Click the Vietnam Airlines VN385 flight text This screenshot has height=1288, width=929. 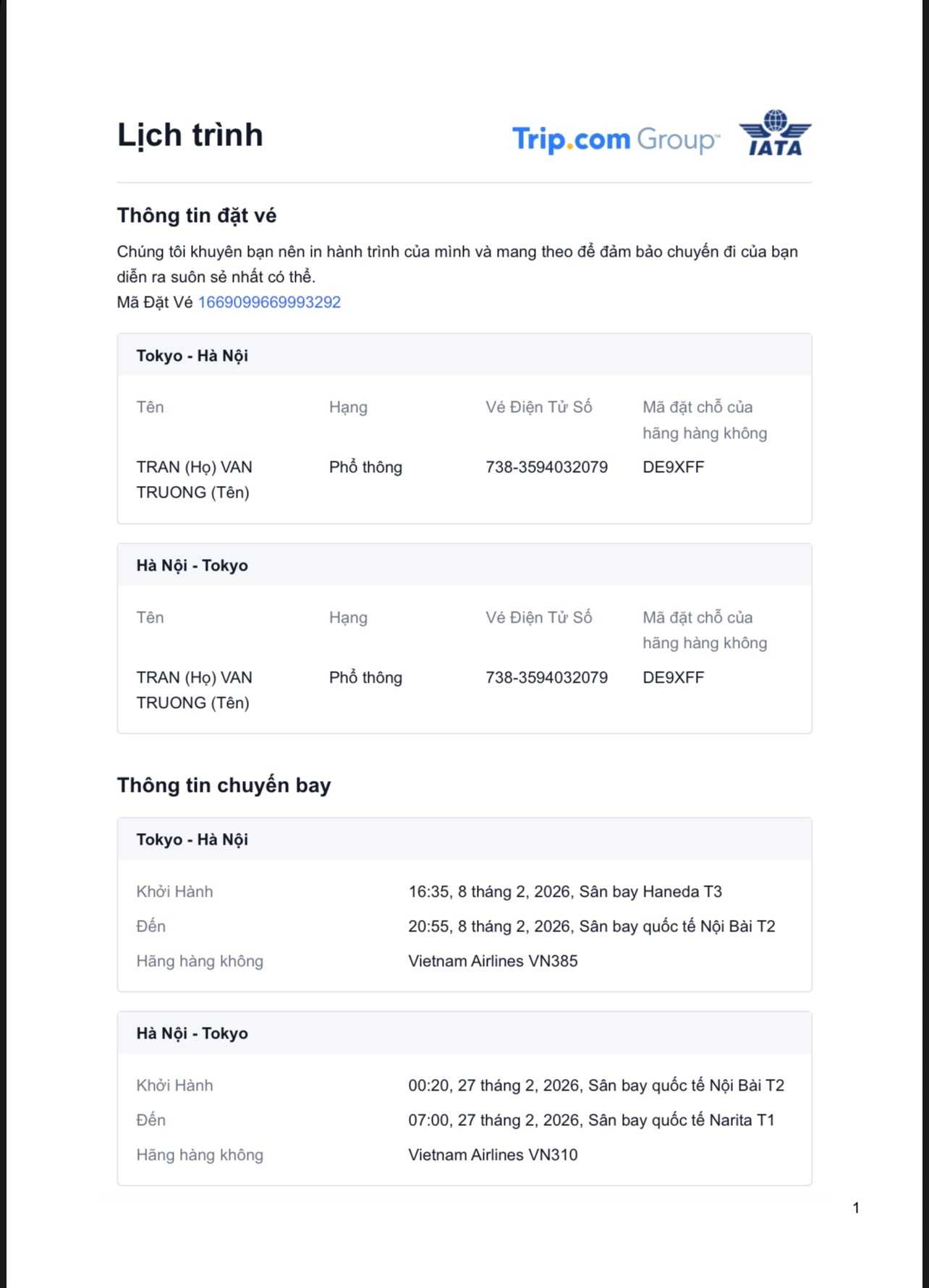click(493, 961)
